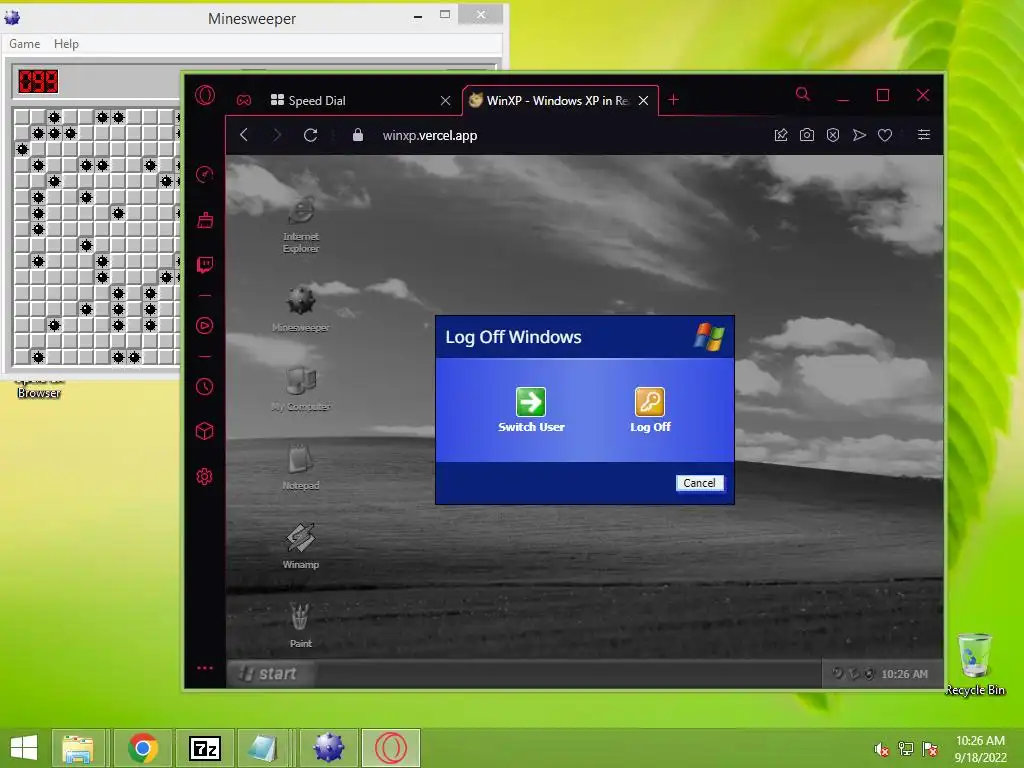Click the share page icon in address bar
The image size is (1024, 768).
(781, 135)
